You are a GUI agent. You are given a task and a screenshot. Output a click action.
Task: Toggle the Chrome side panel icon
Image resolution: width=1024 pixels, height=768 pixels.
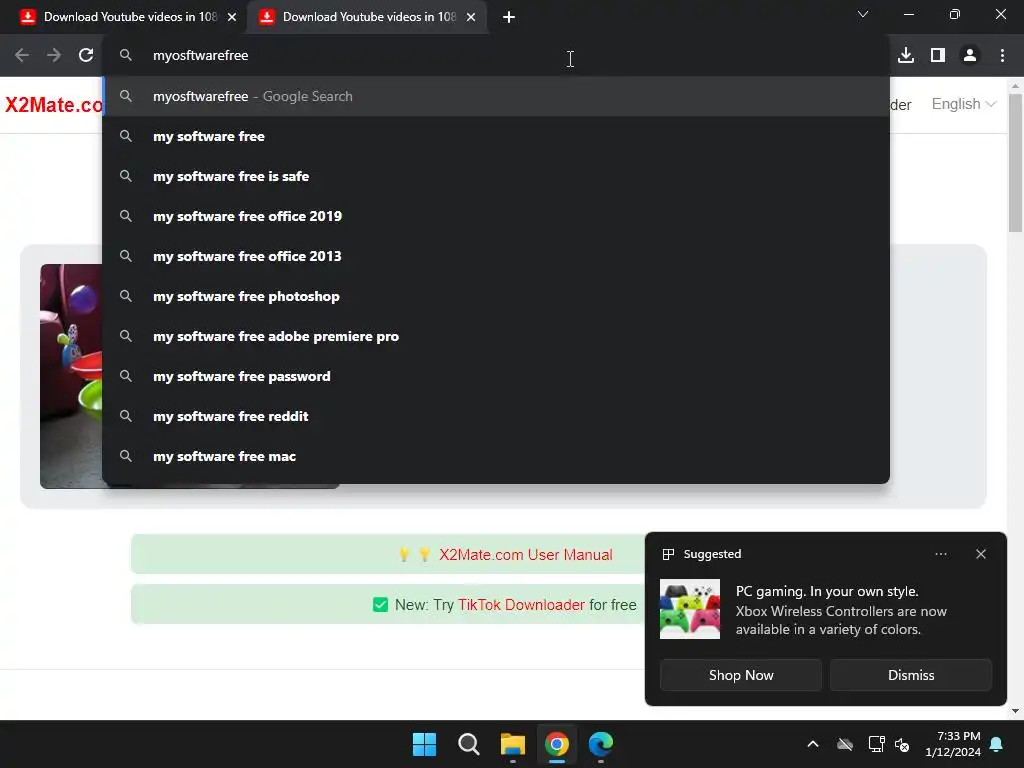click(938, 56)
